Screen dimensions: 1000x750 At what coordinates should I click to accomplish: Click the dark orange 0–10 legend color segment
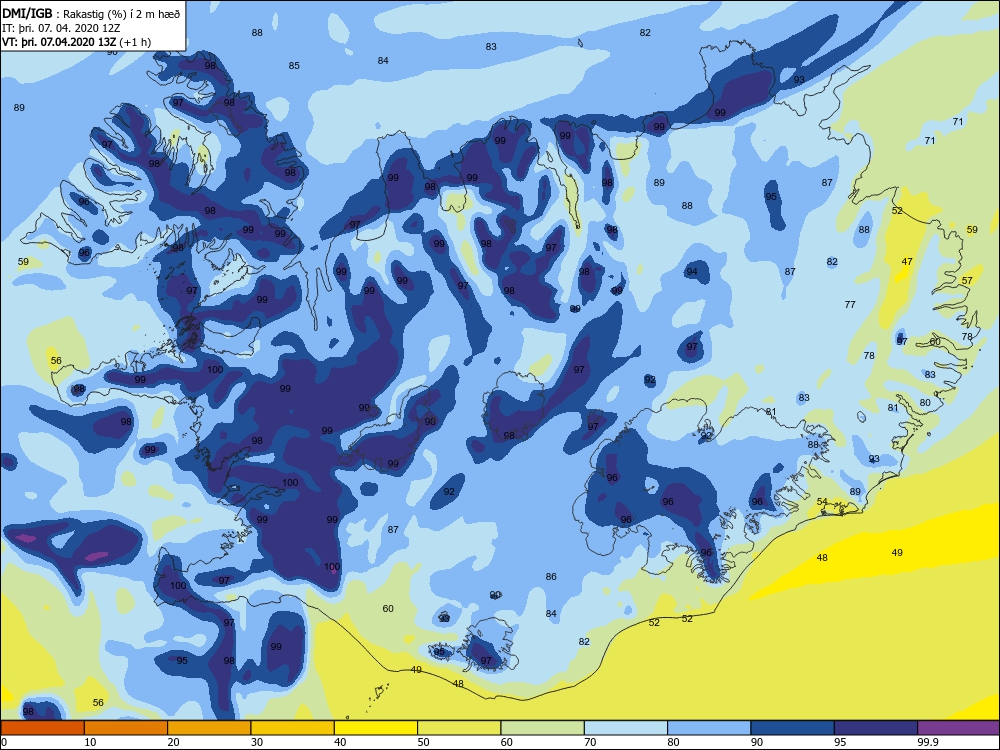[x=42, y=728]
